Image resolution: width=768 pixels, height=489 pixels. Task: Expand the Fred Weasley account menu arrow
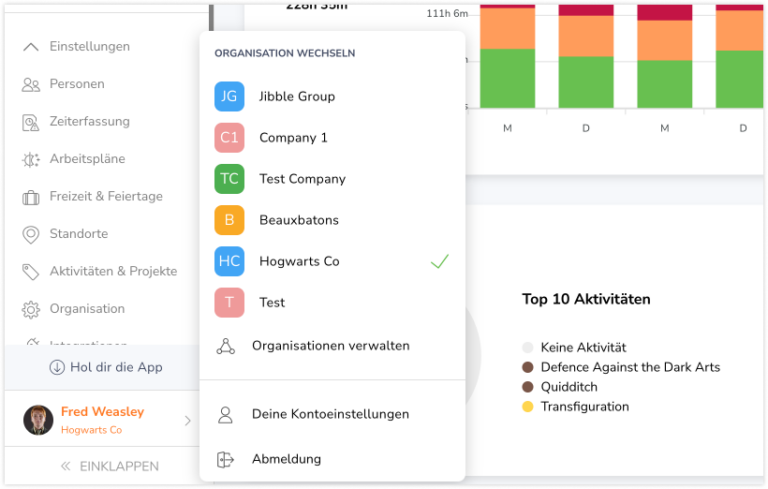pyautogui.click(x=187, y=421)
